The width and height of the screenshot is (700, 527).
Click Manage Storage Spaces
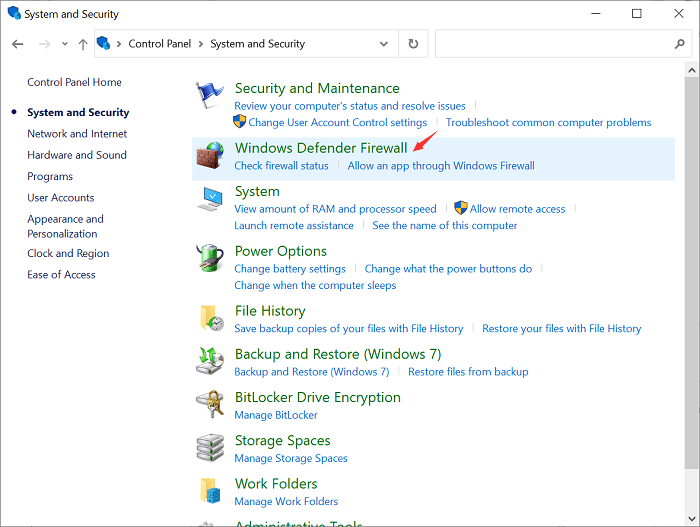[x=291, y=459]
